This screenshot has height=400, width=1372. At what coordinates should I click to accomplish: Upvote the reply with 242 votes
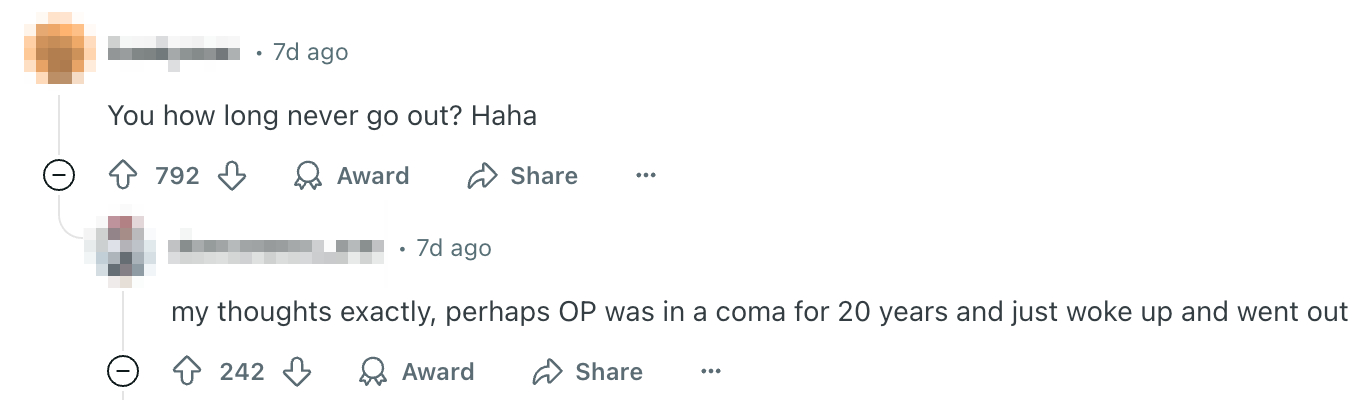click(188, 372)
